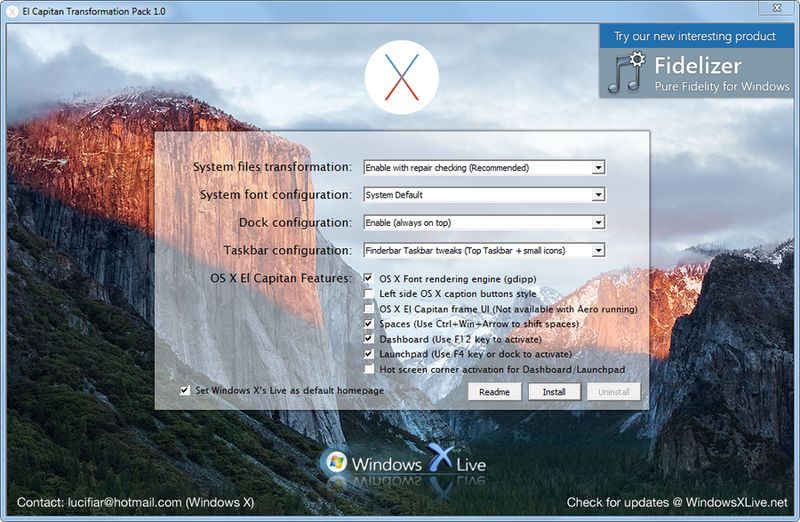Screen dimensions: 800x522
Task: Click contact email lucifiar@hotmail.com
Action: [124, 502]
